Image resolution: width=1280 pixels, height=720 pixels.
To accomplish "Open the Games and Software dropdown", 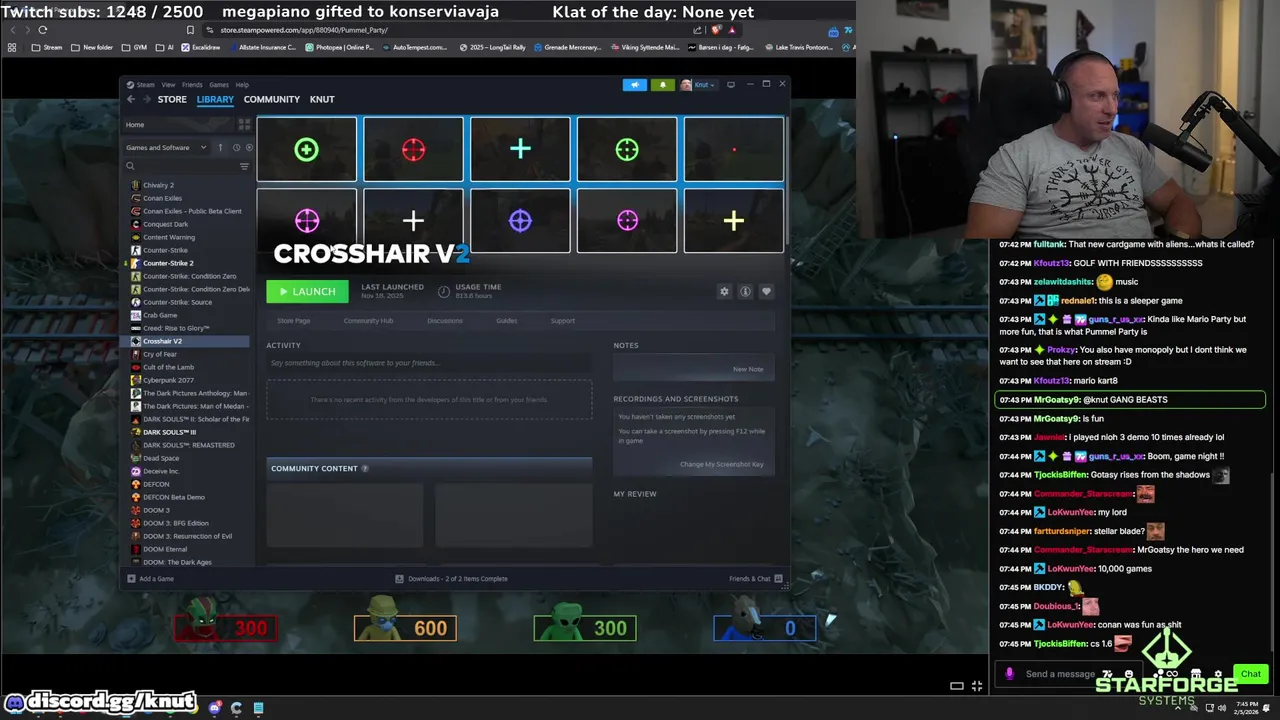I will 166,148.
